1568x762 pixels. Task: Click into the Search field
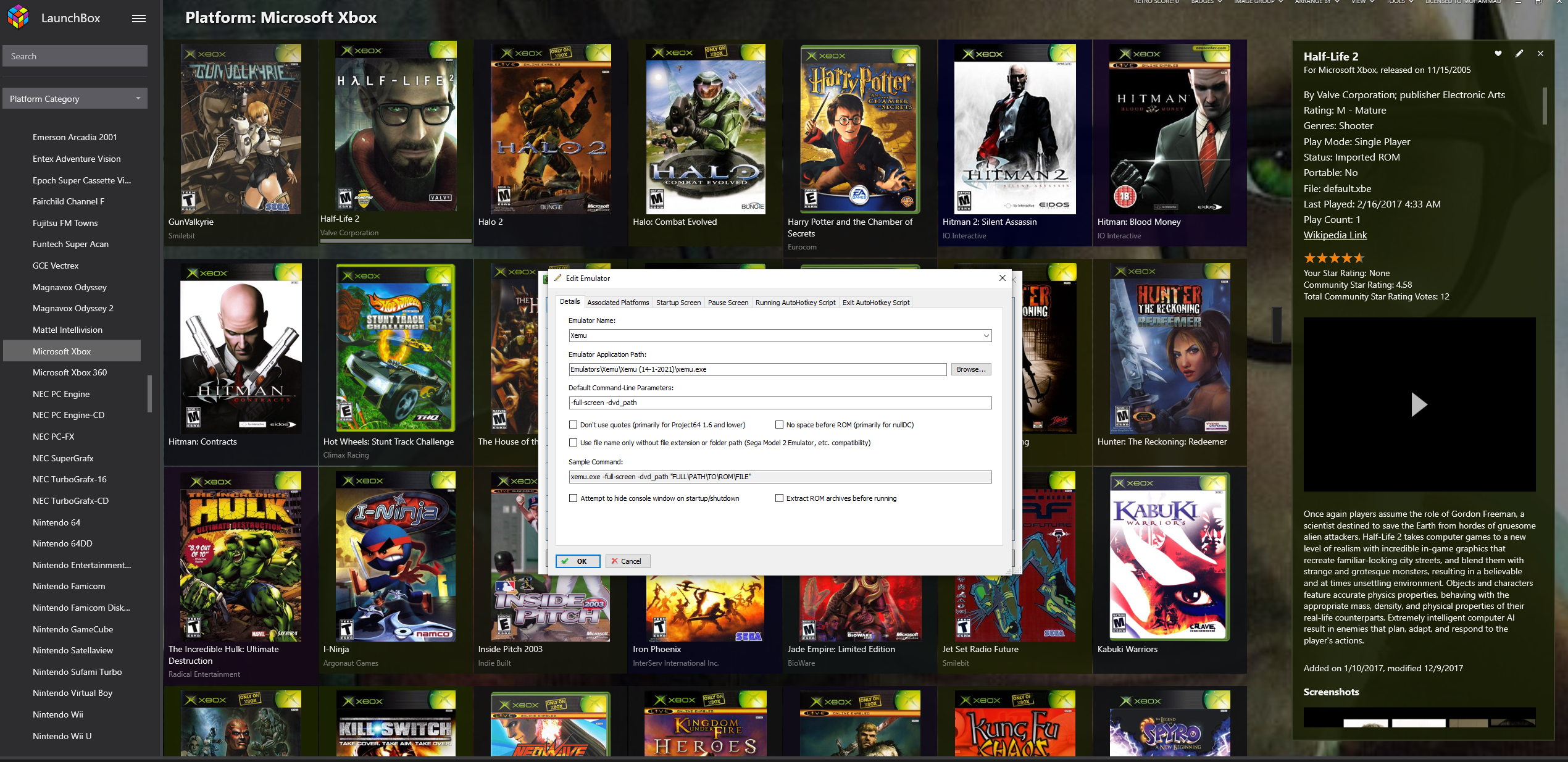click(x=75, y=56)
